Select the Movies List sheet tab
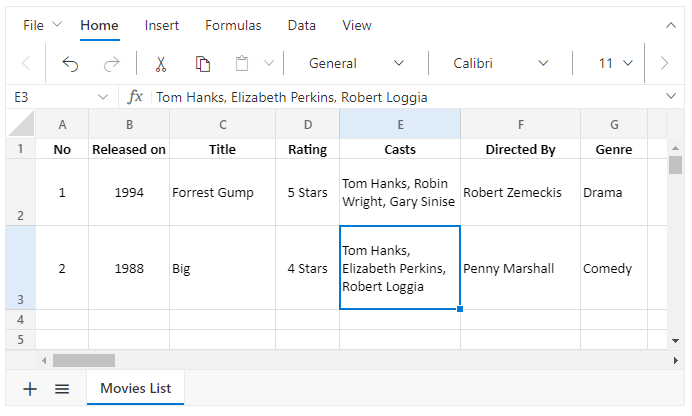Viewport: 692px width, 416px height. [x=135, y=388]
